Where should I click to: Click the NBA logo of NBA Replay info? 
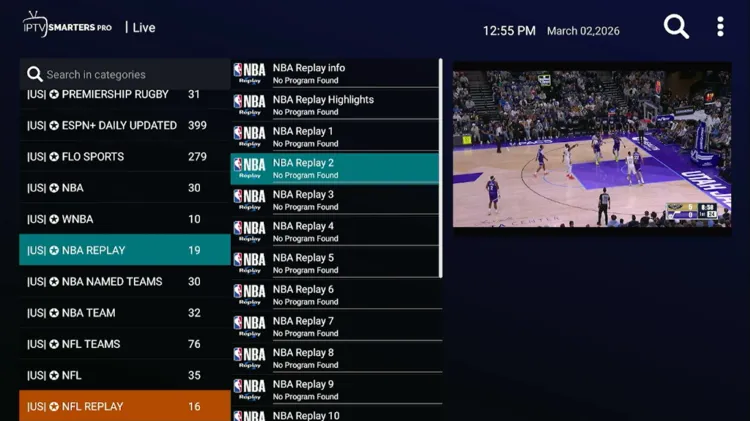pos(249,73)
